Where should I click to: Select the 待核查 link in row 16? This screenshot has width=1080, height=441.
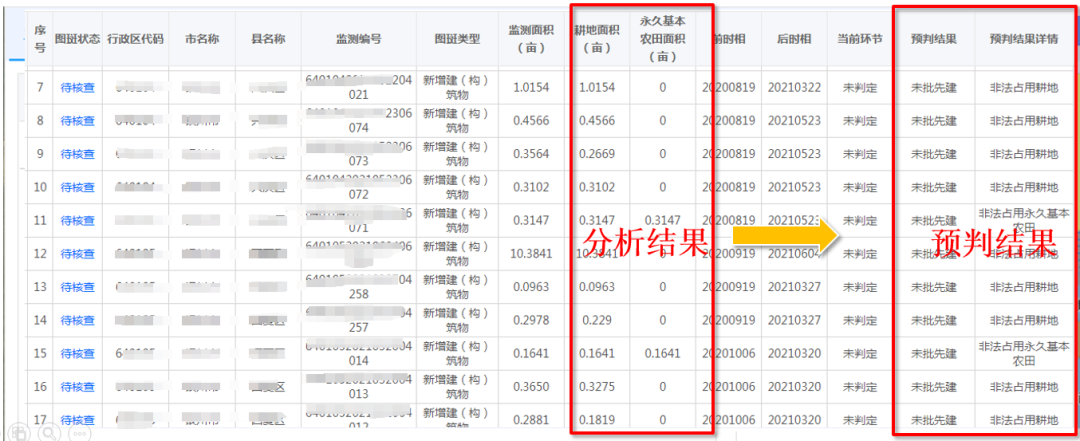pos(77,386)
